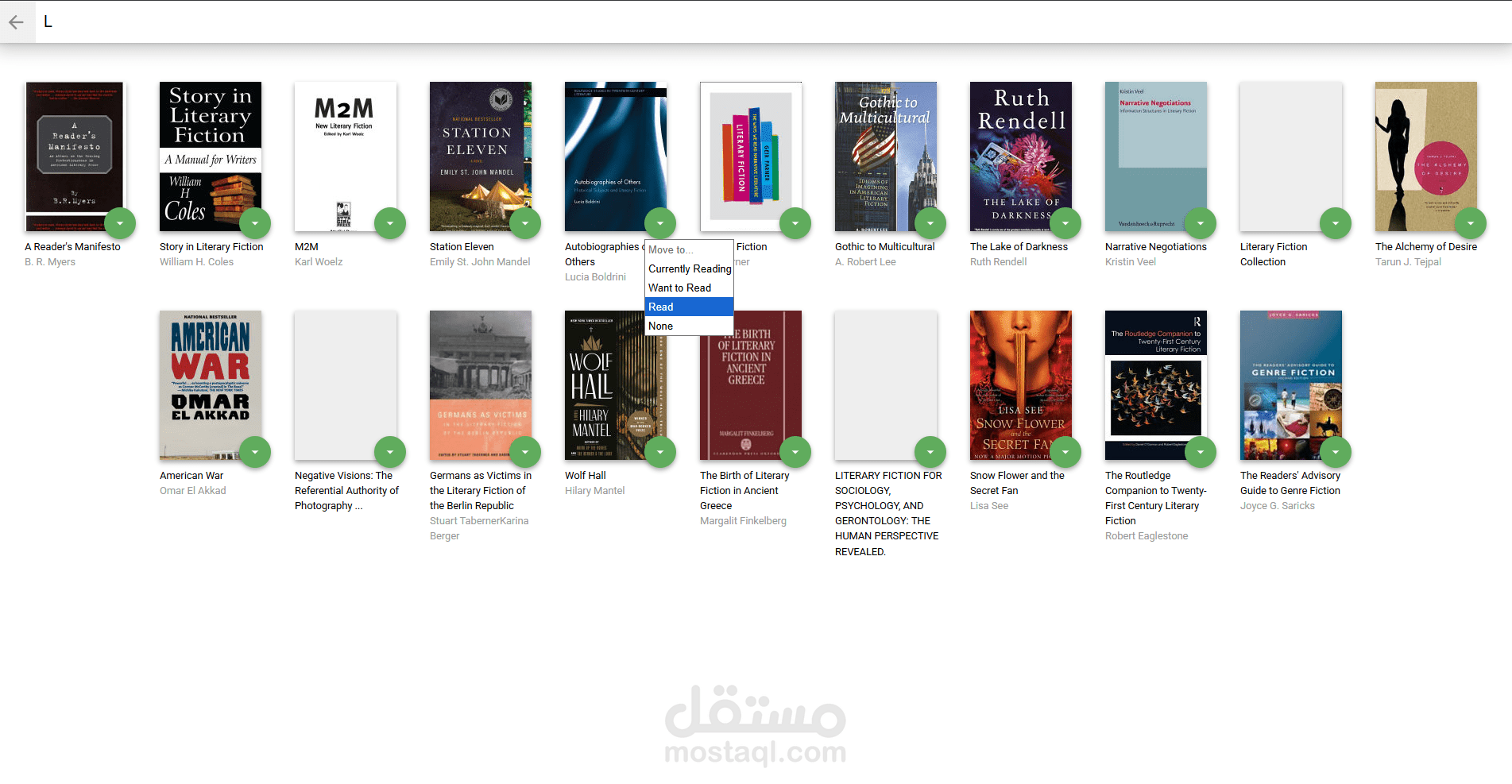Focus the search field containing 'L'
This screenshot has width=1512, height=784.
click(773, 22)
